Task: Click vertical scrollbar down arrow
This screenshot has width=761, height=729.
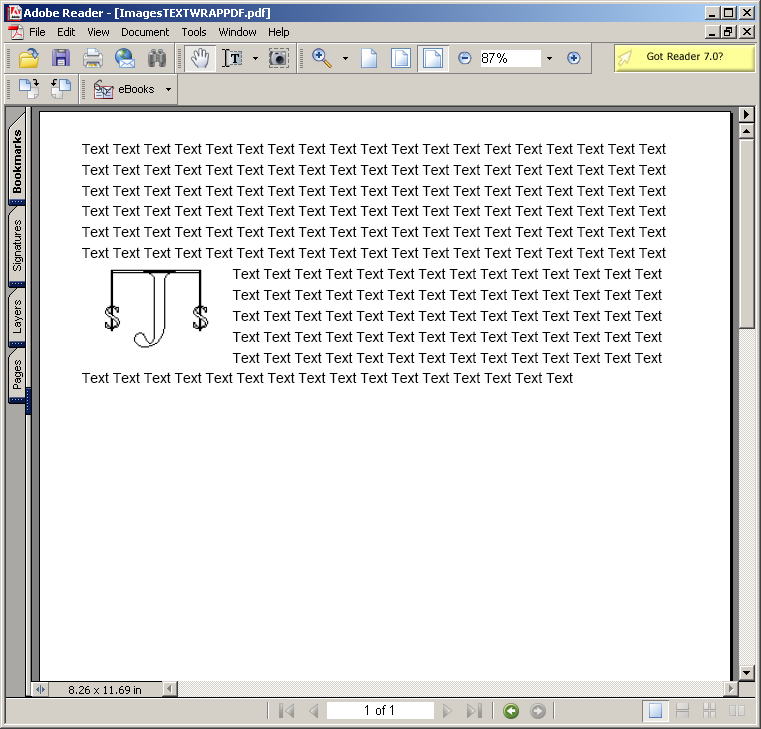Action: click(746, 673)
